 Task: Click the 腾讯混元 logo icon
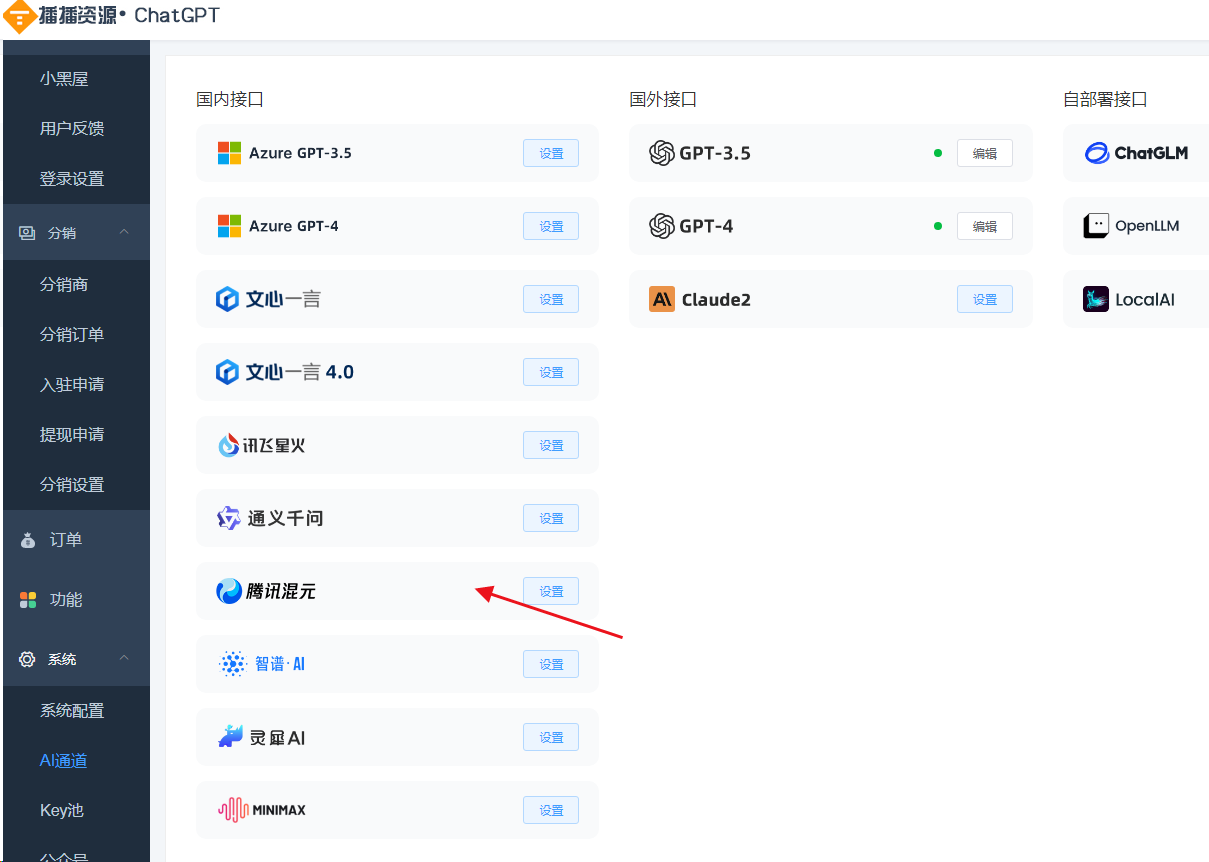pos(229,591)
